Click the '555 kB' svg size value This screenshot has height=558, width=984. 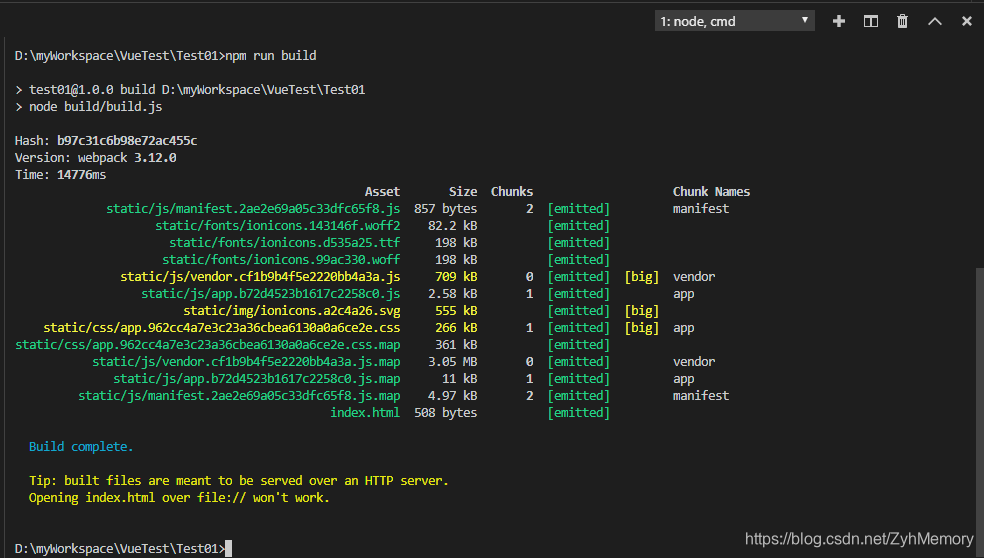(x=456, y=311)
